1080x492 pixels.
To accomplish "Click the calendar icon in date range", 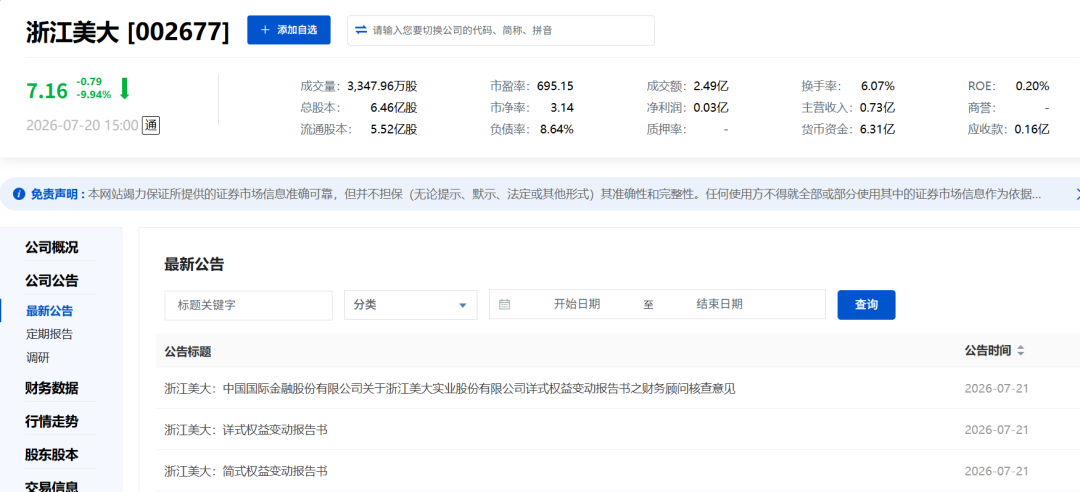I will (x=504, y=305).
